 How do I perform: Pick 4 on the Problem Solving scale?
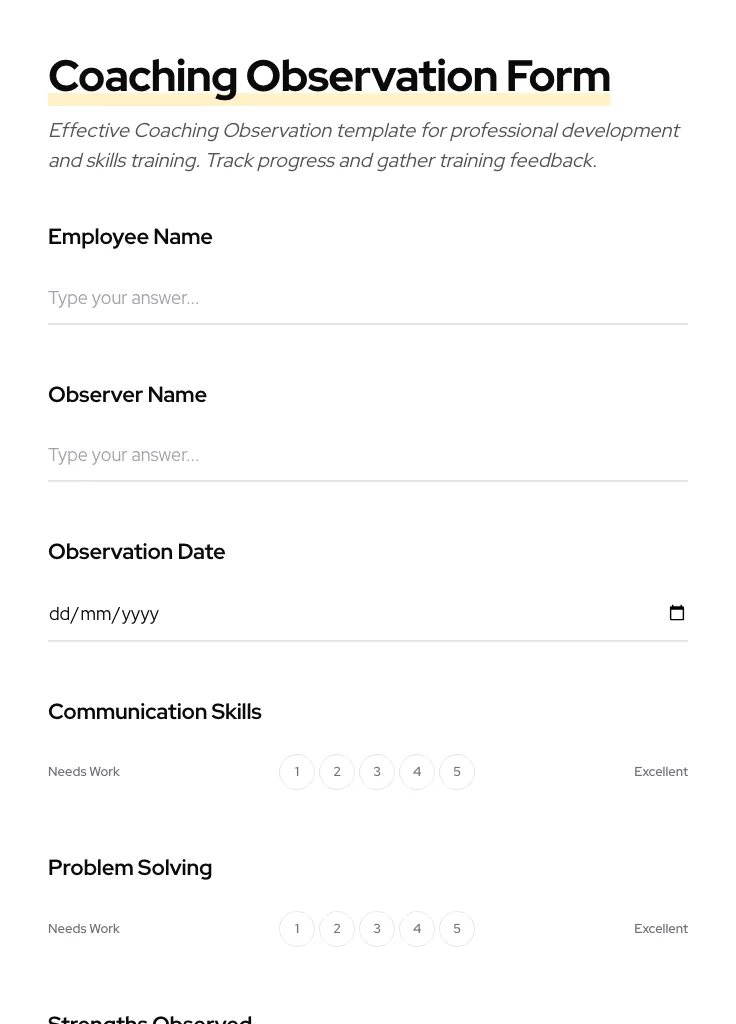(417, 929)
